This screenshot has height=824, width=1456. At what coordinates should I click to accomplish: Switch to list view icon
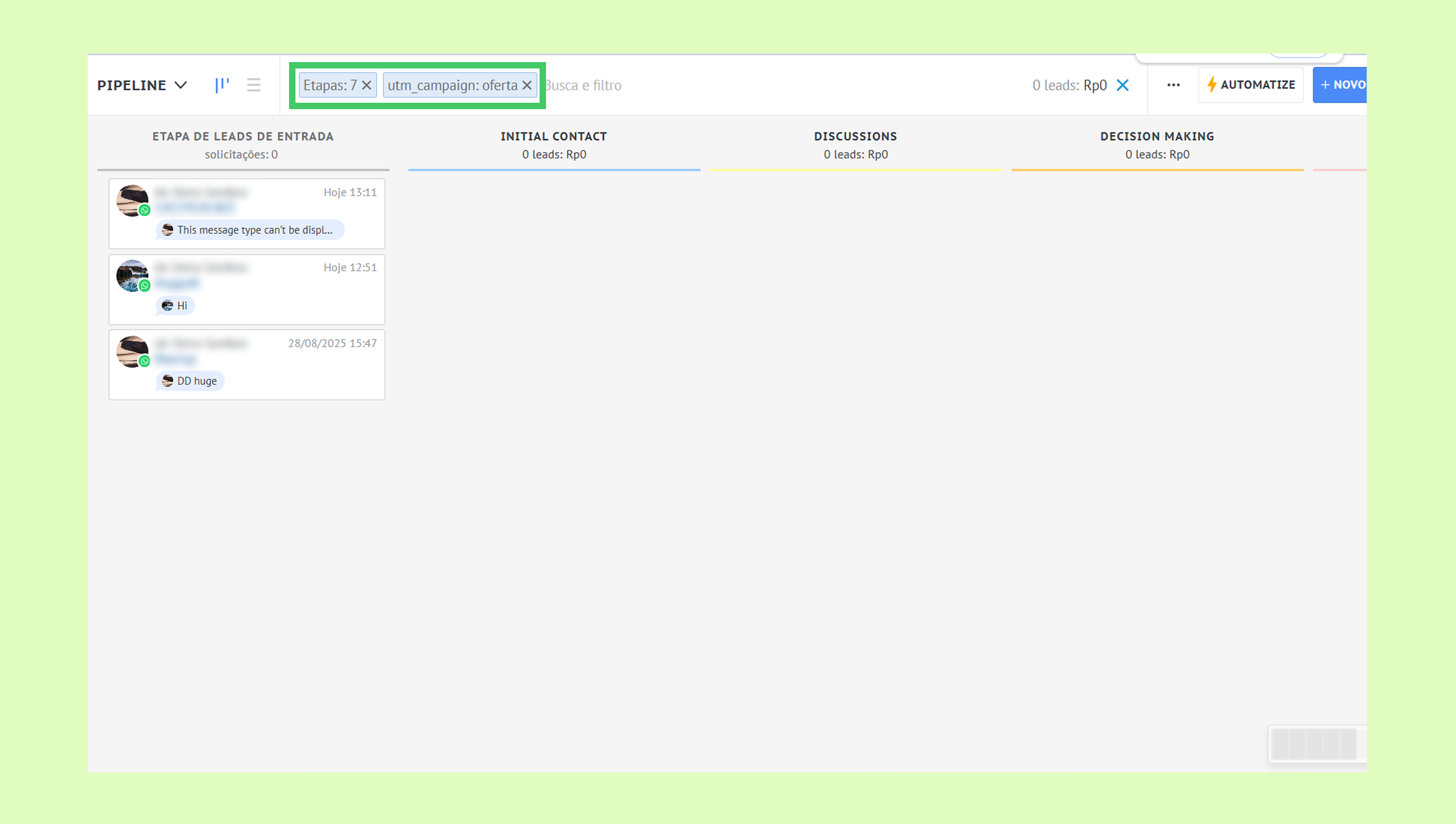tap(254, 85)
